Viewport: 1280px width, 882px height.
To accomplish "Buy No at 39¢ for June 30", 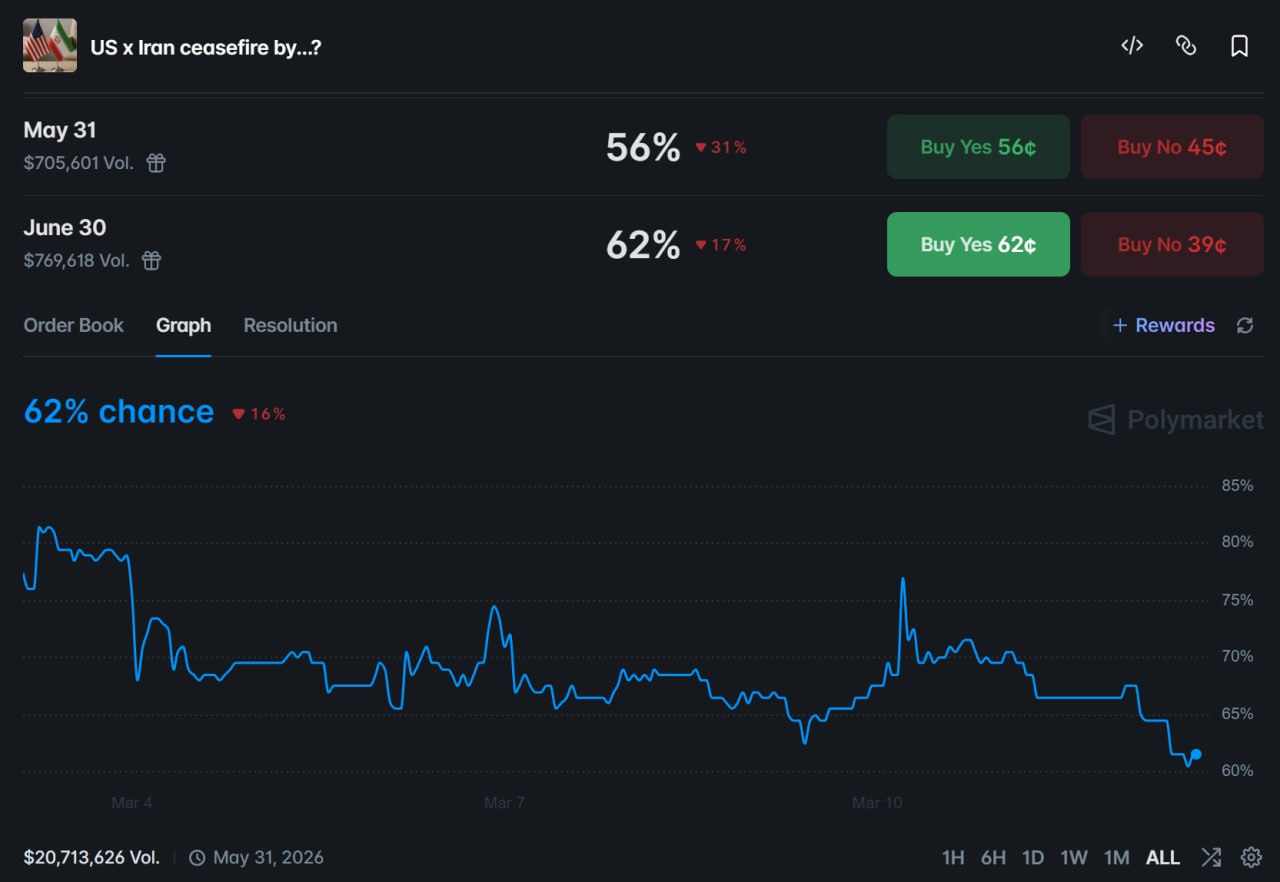I will [1172, 244].
